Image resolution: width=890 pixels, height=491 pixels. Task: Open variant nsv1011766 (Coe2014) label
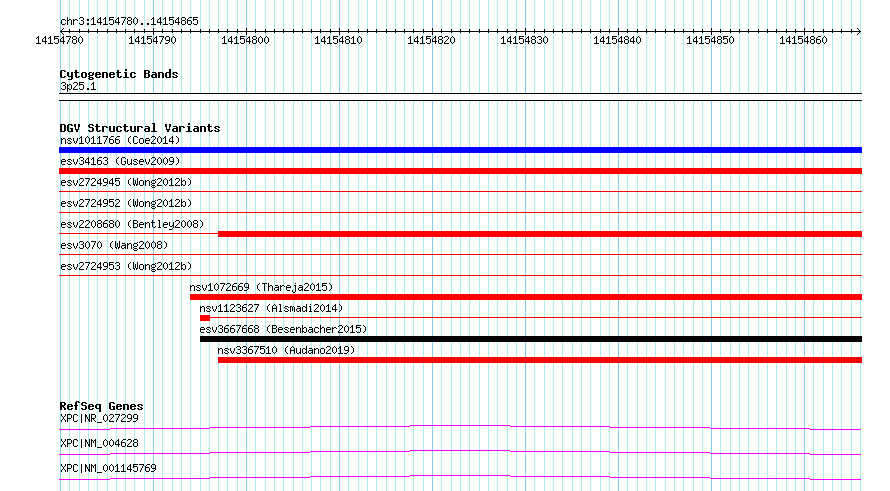pos(120,140)
